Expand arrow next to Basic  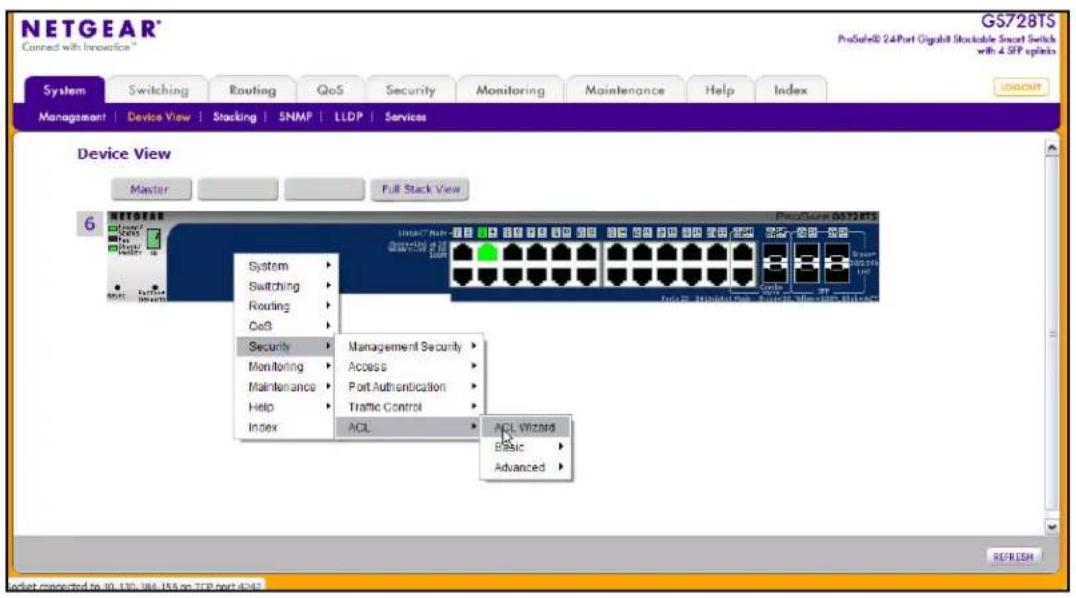click(561, 446)
